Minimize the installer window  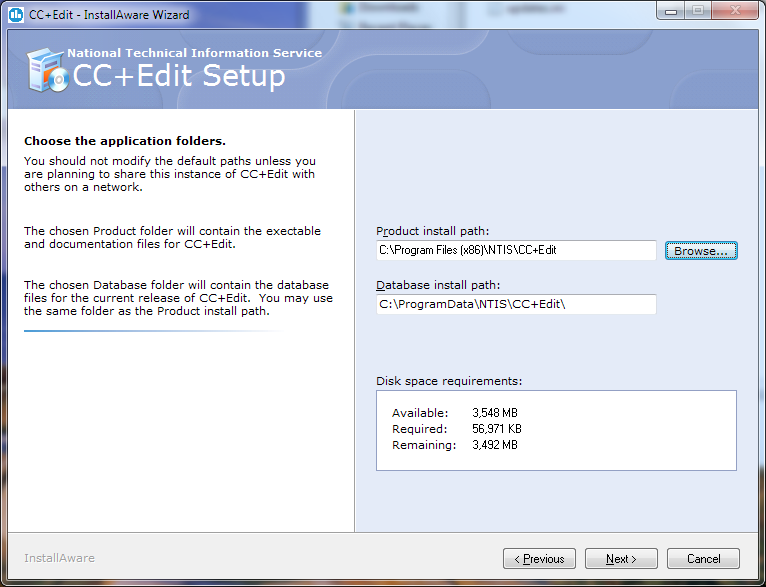pos(671,11)
